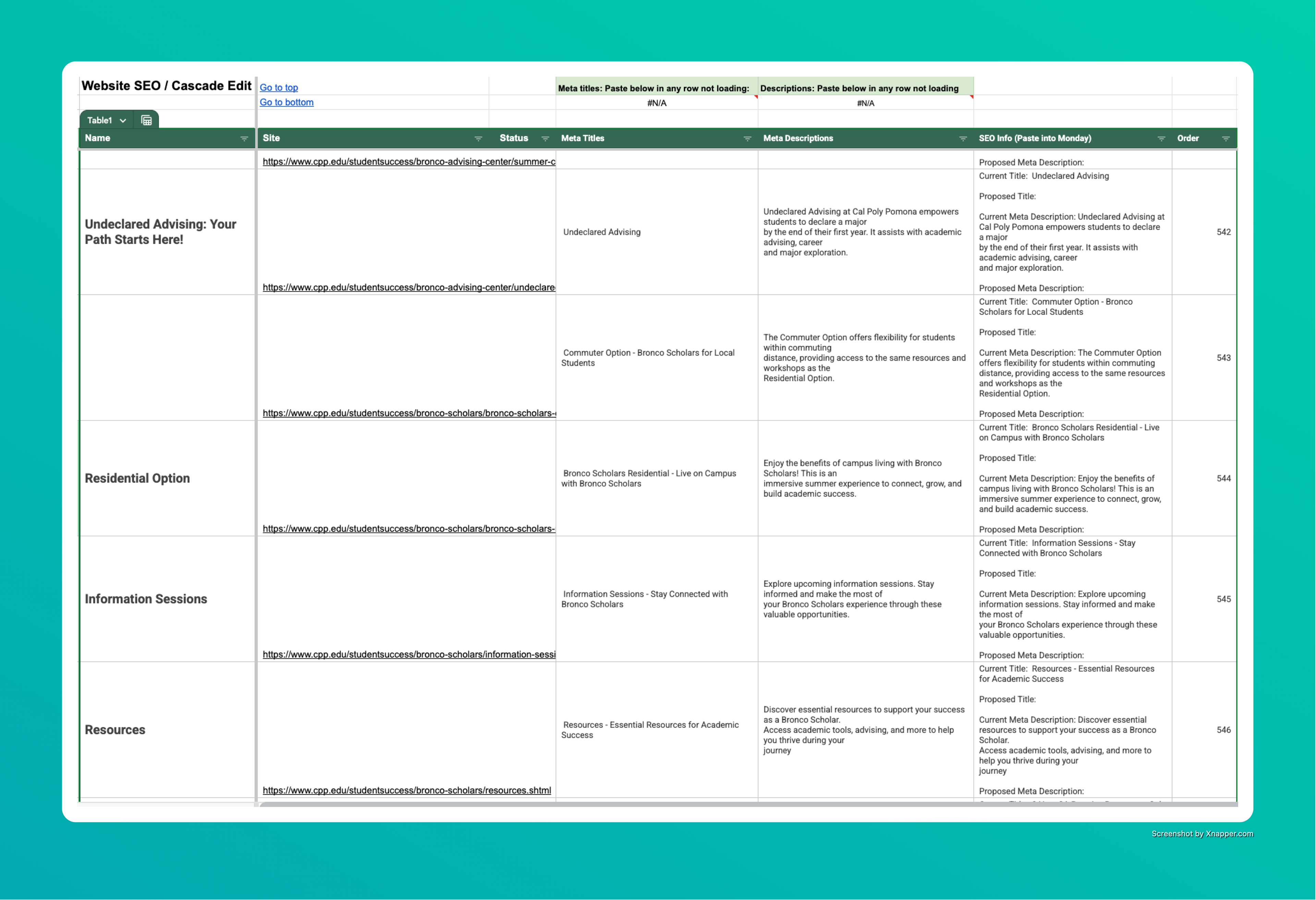Viewport: 1316px width, 900px height.
Task: Open the bronco-scholars resources.shtml link
Action: 406,790
